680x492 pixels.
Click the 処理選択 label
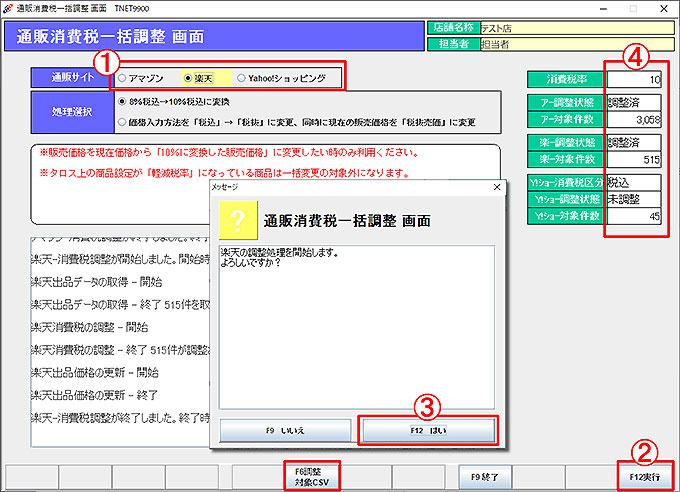tap(72, 112)
